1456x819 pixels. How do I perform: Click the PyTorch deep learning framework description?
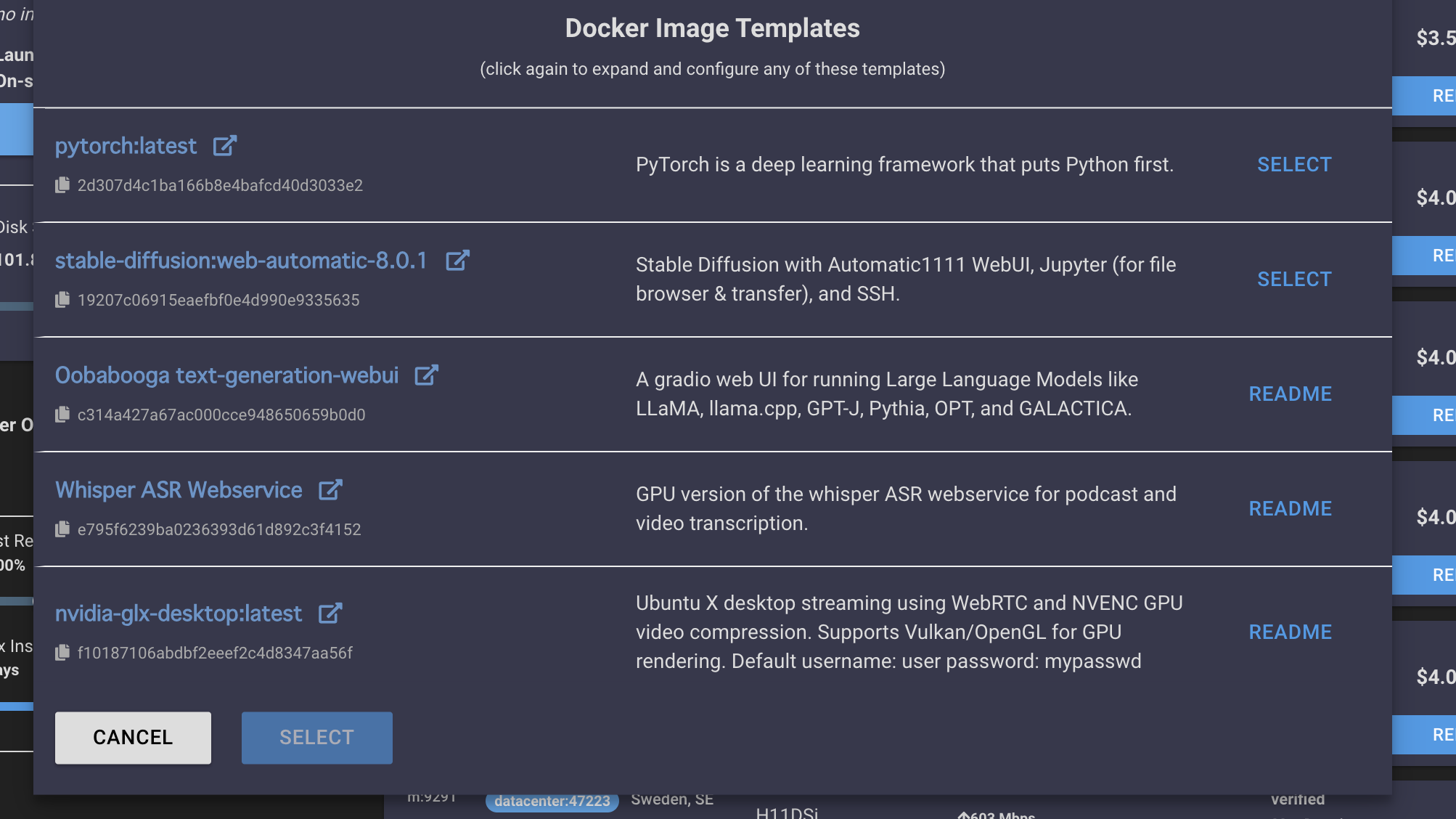904,165
